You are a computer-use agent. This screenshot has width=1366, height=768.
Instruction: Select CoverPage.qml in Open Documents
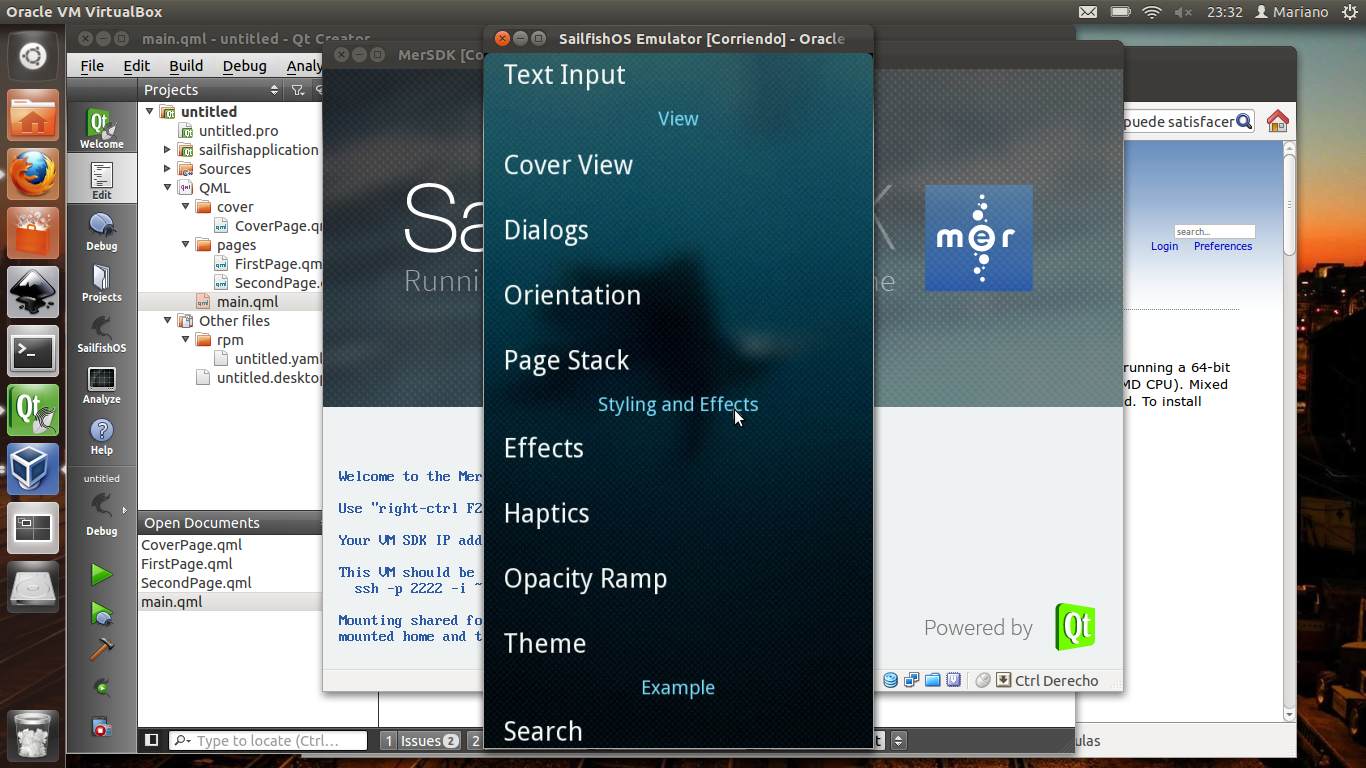point(191,545)
